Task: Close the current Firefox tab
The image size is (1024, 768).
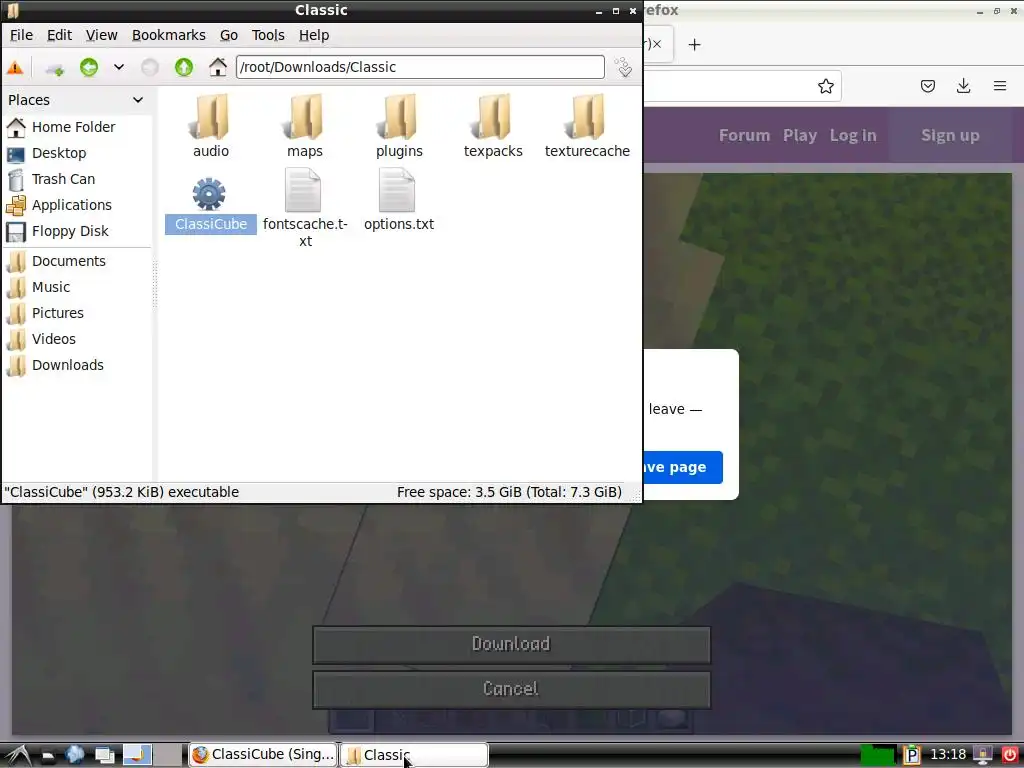Action: 657,44
